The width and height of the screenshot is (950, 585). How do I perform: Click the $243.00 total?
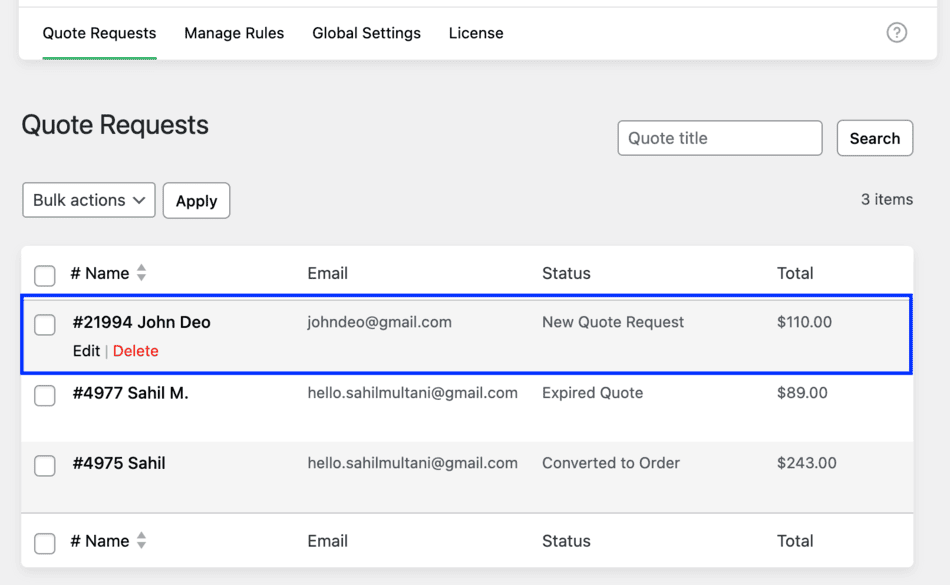click(806, 463)
